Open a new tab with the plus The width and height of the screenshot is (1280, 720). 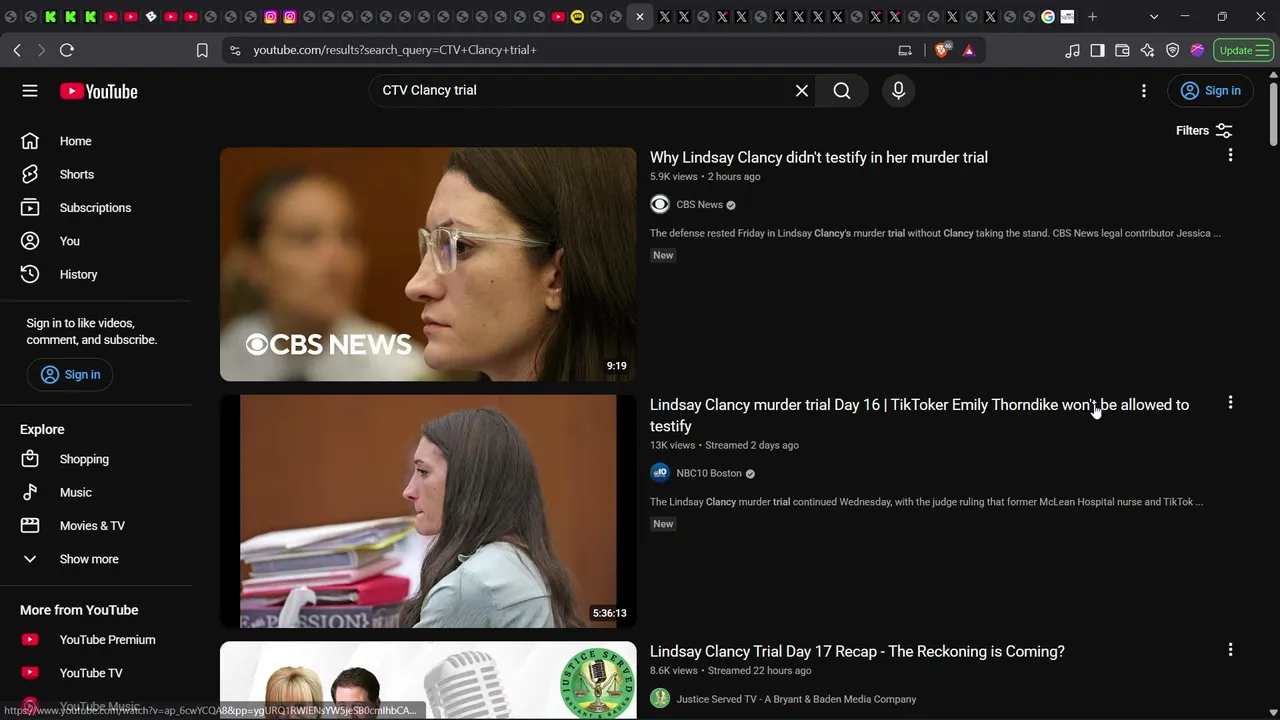(x=1093, y=17)
